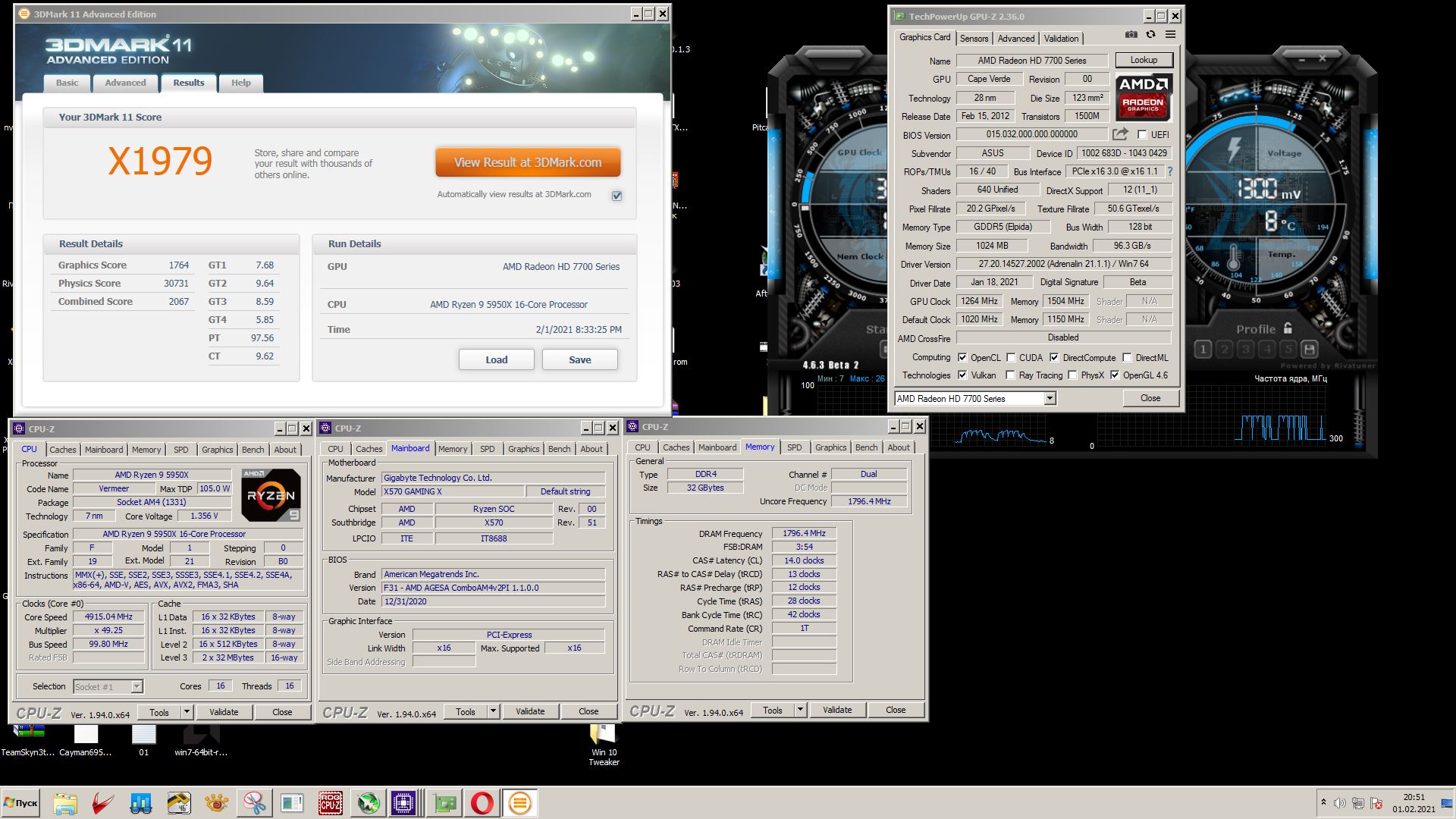Expand Tools arrow in CPU-Z CPU window
The height and width of the screenshot is (819, 1456).
(187, 712)
